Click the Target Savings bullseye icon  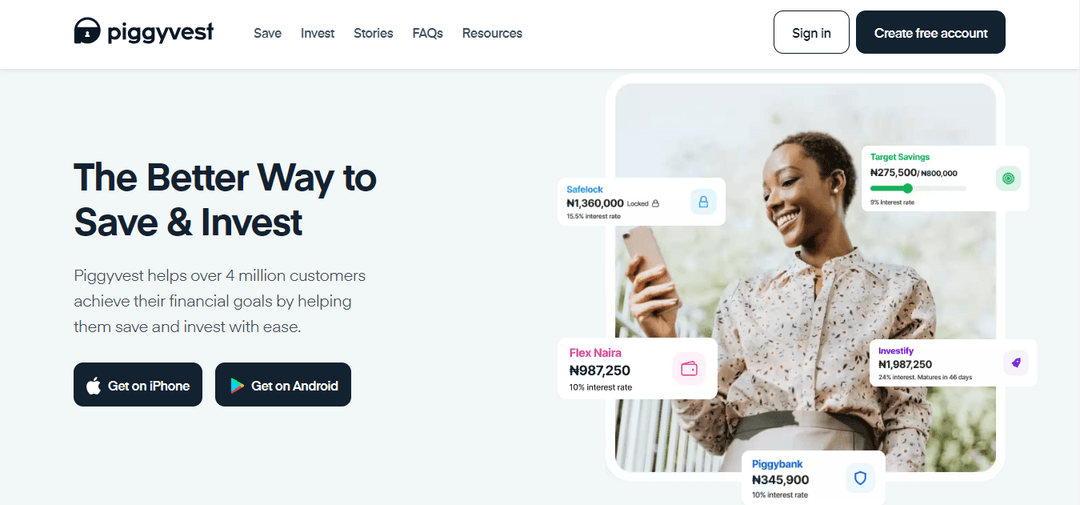tap(1008, 178)
